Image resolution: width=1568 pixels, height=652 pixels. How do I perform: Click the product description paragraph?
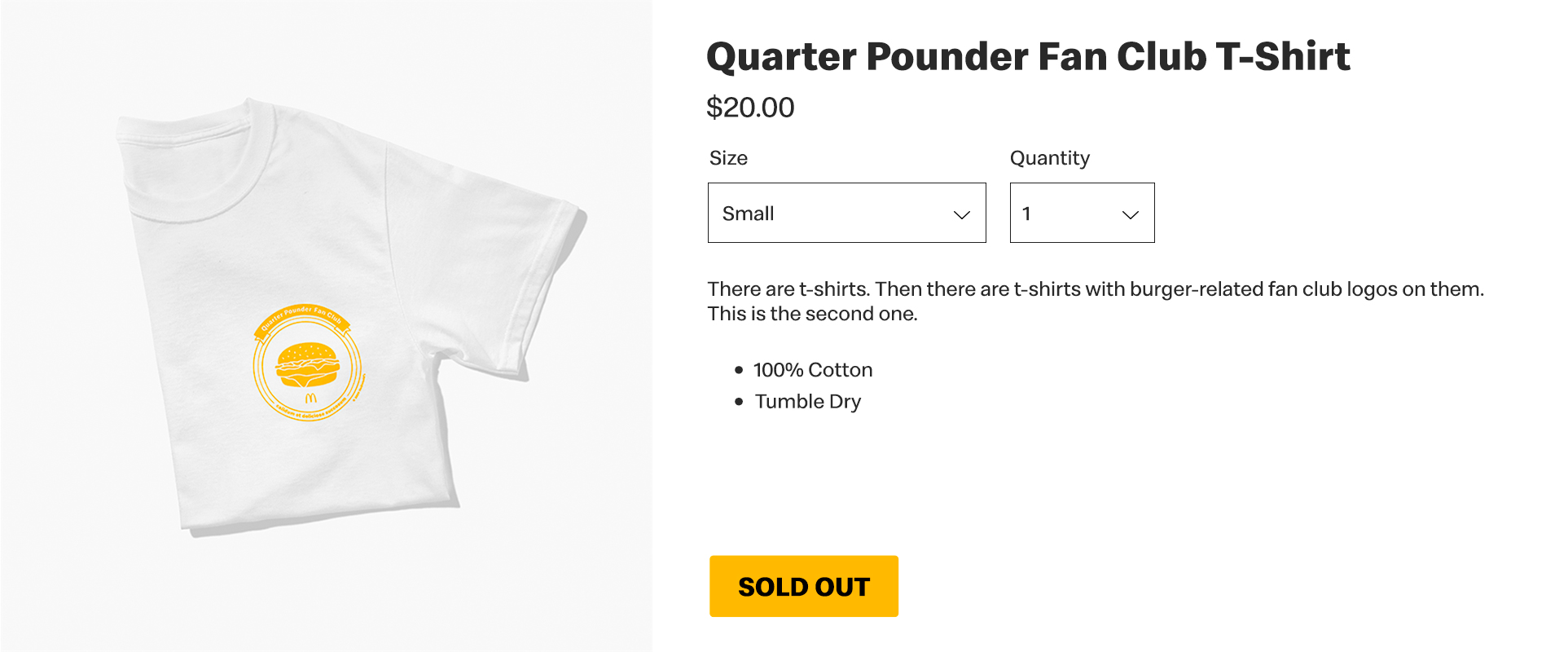tap(1096, 302)
